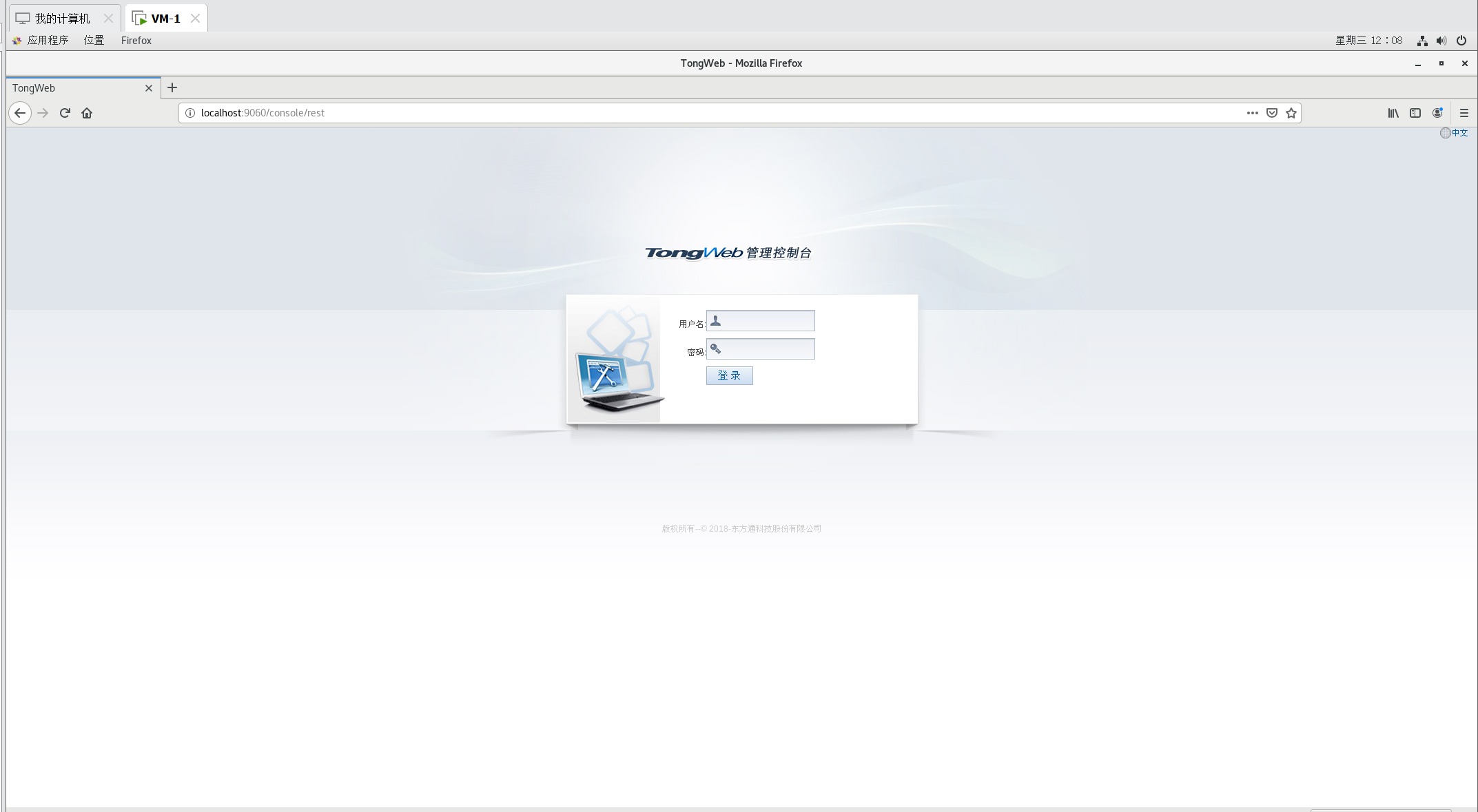Open the 位置 menu

(94, 41)
